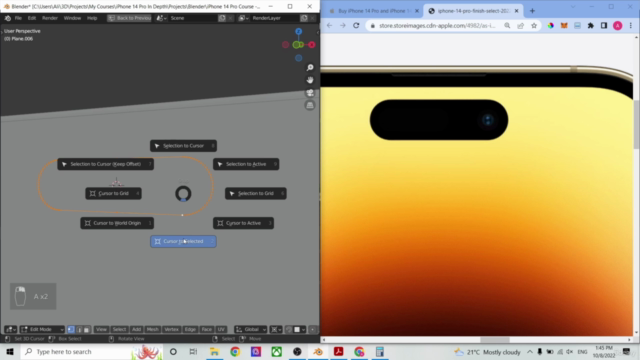Enable vertex select mode
This screenshot has width=640, height=360.
(71, 329)
